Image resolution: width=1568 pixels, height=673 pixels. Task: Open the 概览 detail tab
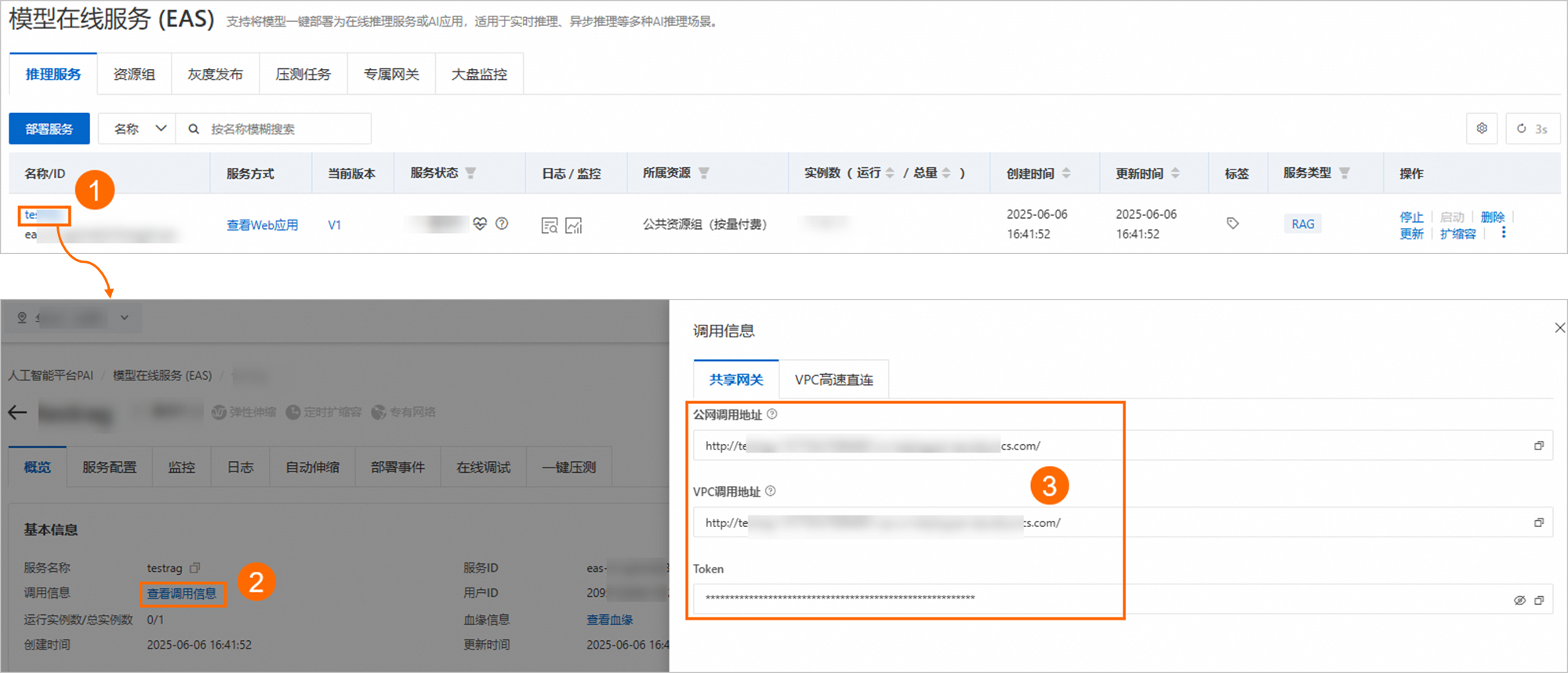point(38,467)
